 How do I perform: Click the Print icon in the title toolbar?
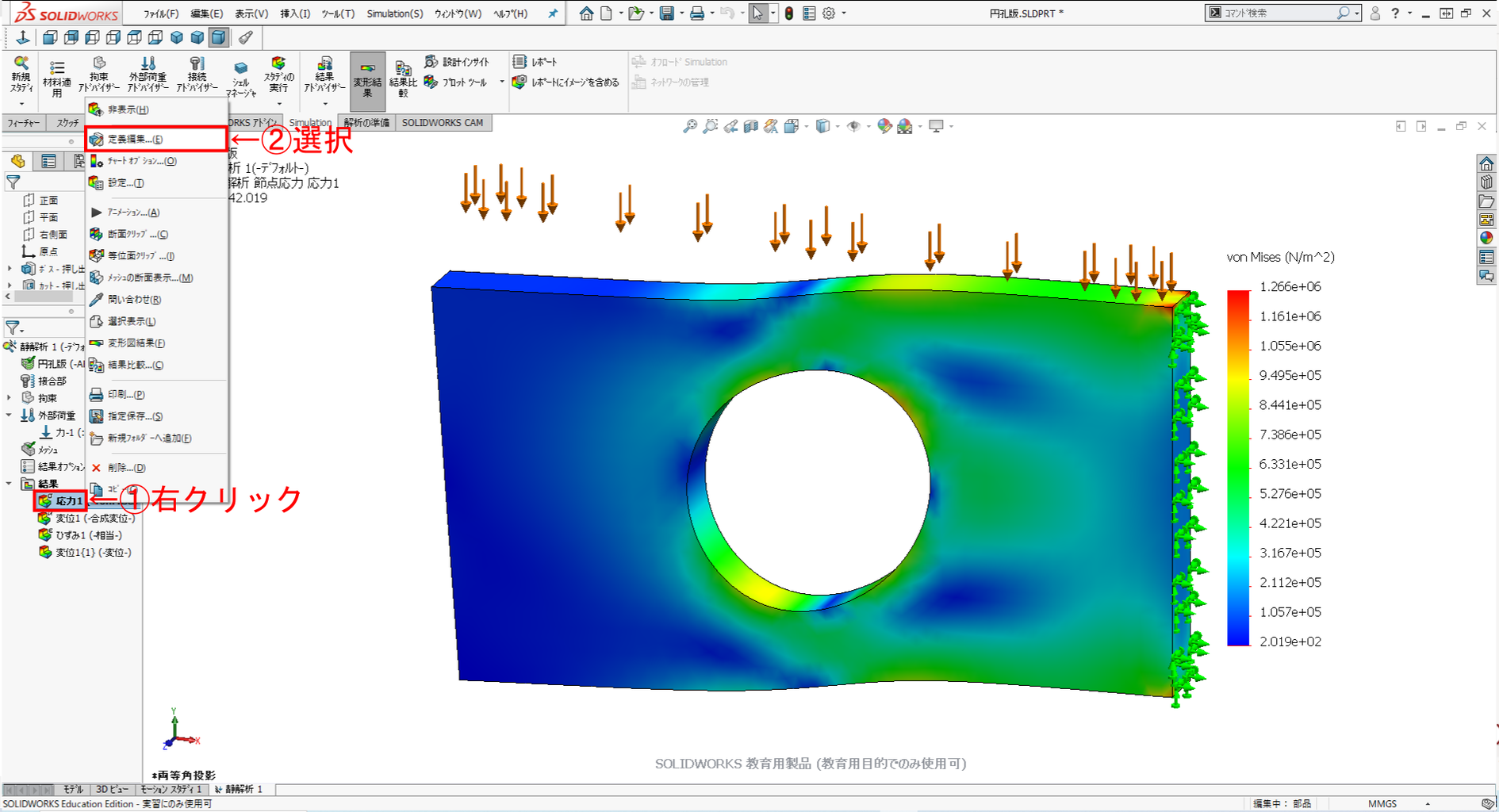tap(697, 13)
